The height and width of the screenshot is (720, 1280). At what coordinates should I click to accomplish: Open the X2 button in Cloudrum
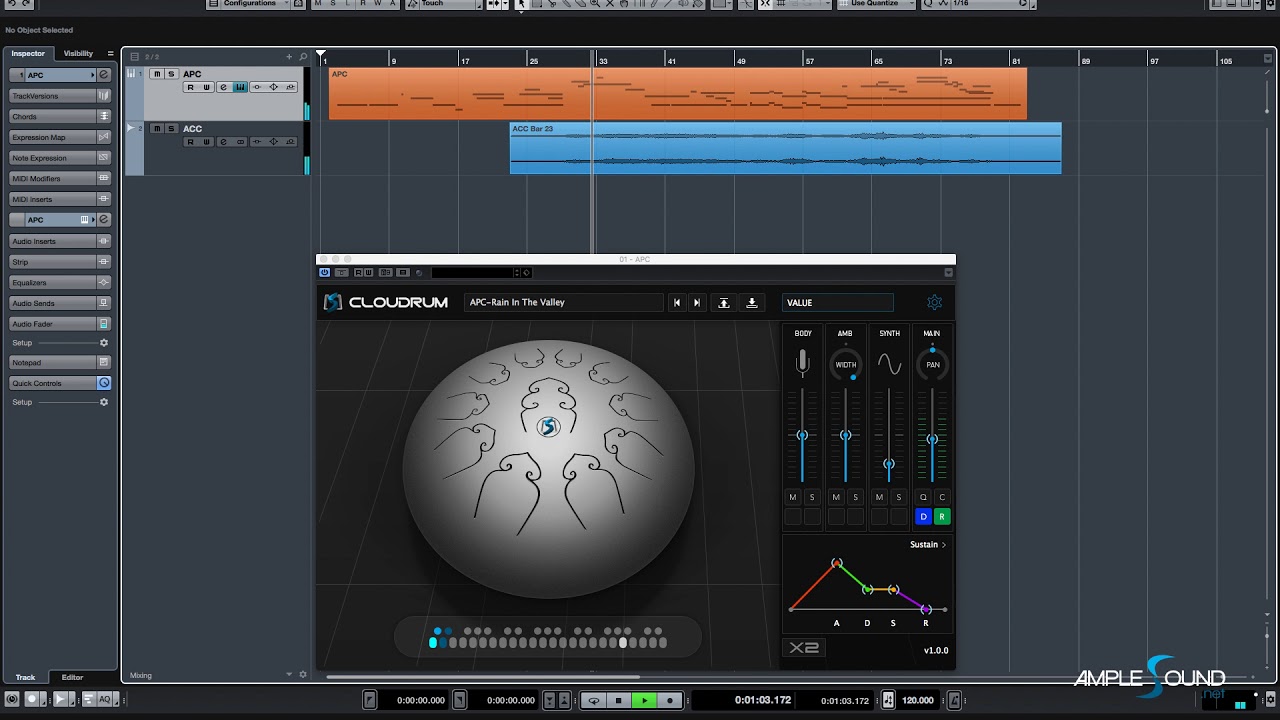point(804,648)
